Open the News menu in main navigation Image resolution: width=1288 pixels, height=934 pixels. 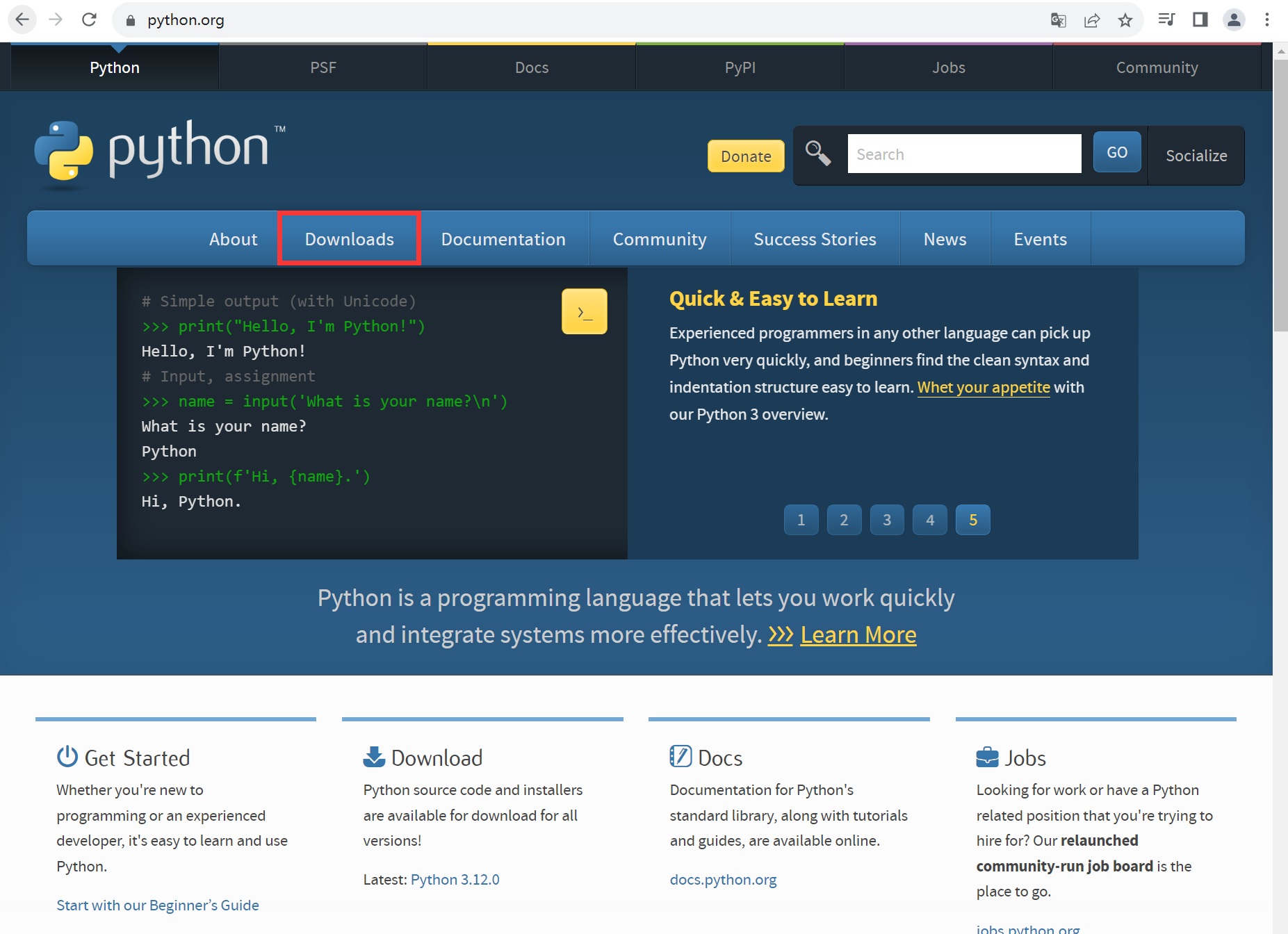(x=945, y=239)
